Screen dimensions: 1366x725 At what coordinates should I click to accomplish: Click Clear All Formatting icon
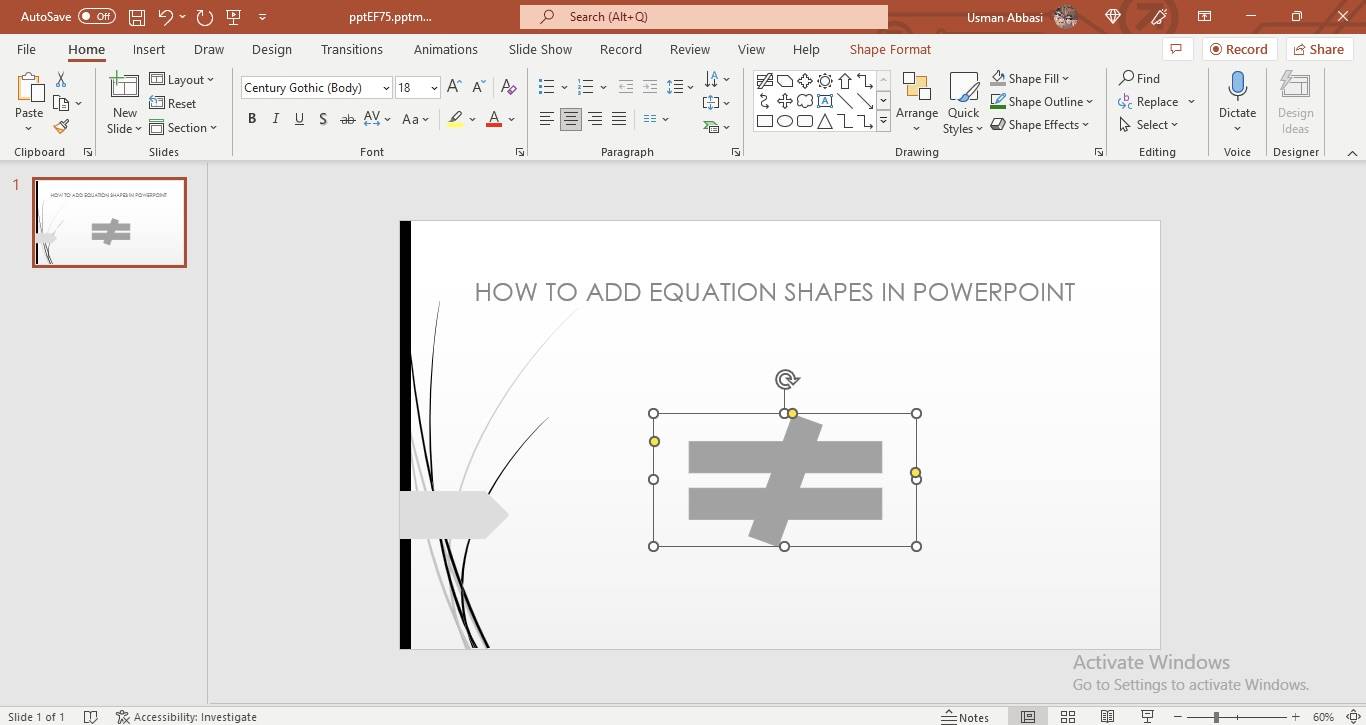pyautogui.click(x=508, y=88)
